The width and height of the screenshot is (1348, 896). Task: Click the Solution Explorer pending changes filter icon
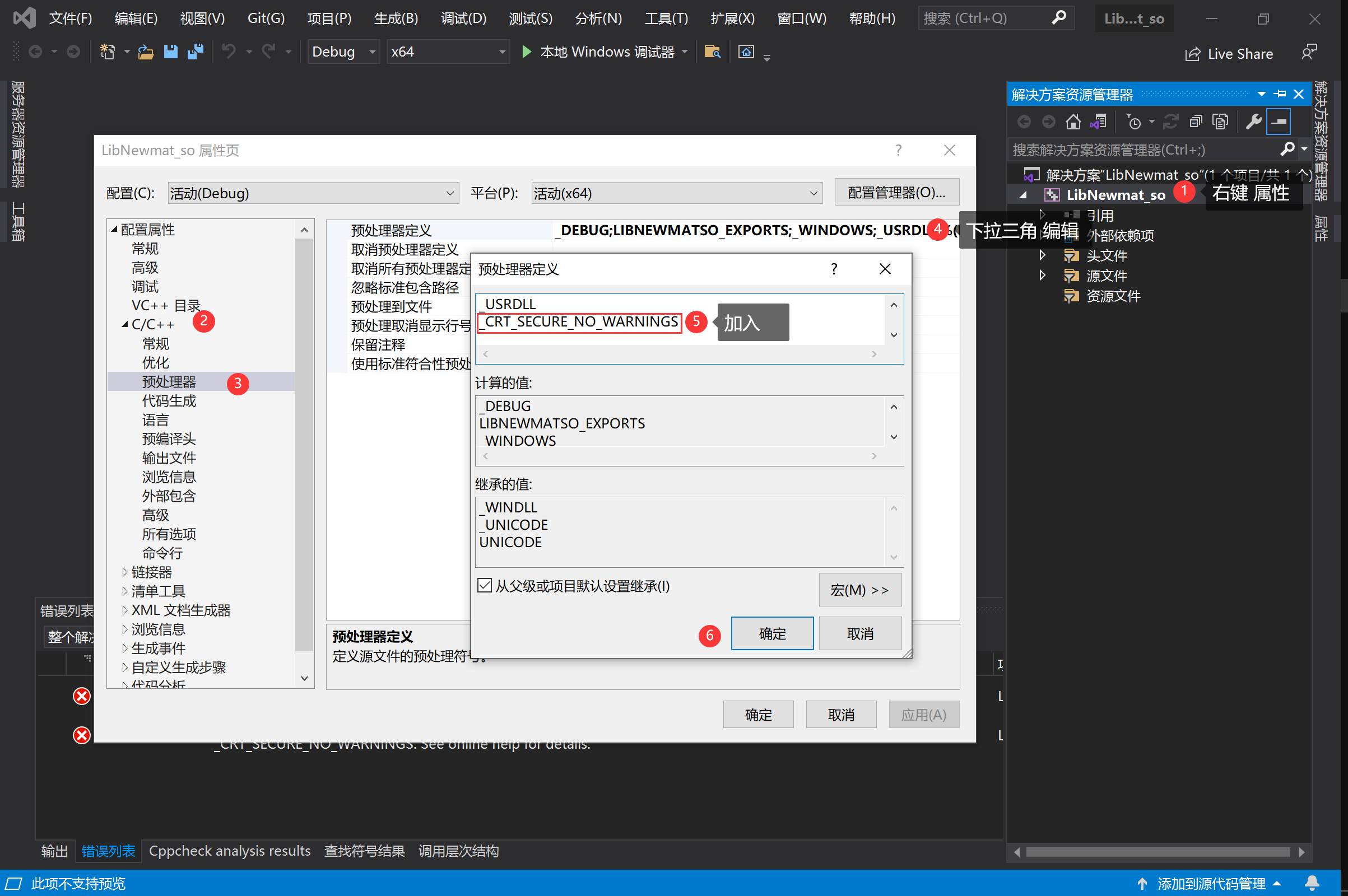coord(1133,122)
